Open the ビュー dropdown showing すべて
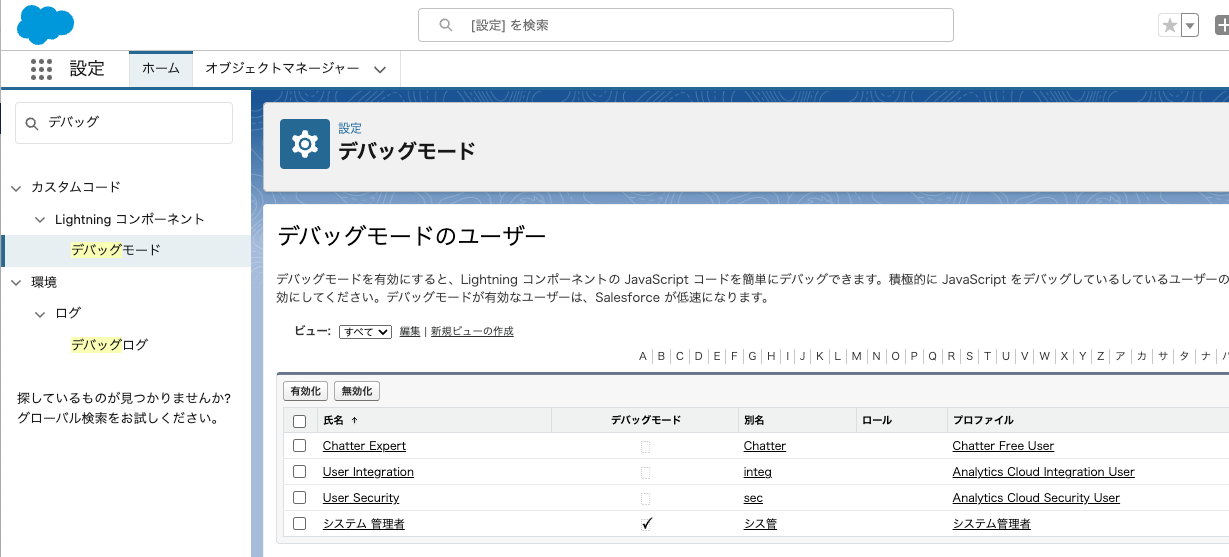The height and width of the screenshot is (557, 1229). click(365, 331)
